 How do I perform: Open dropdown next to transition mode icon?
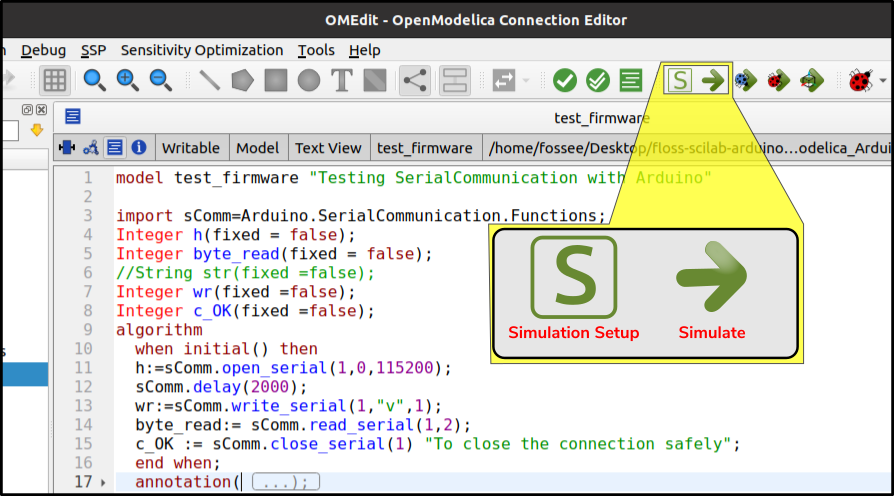point(526,80)
